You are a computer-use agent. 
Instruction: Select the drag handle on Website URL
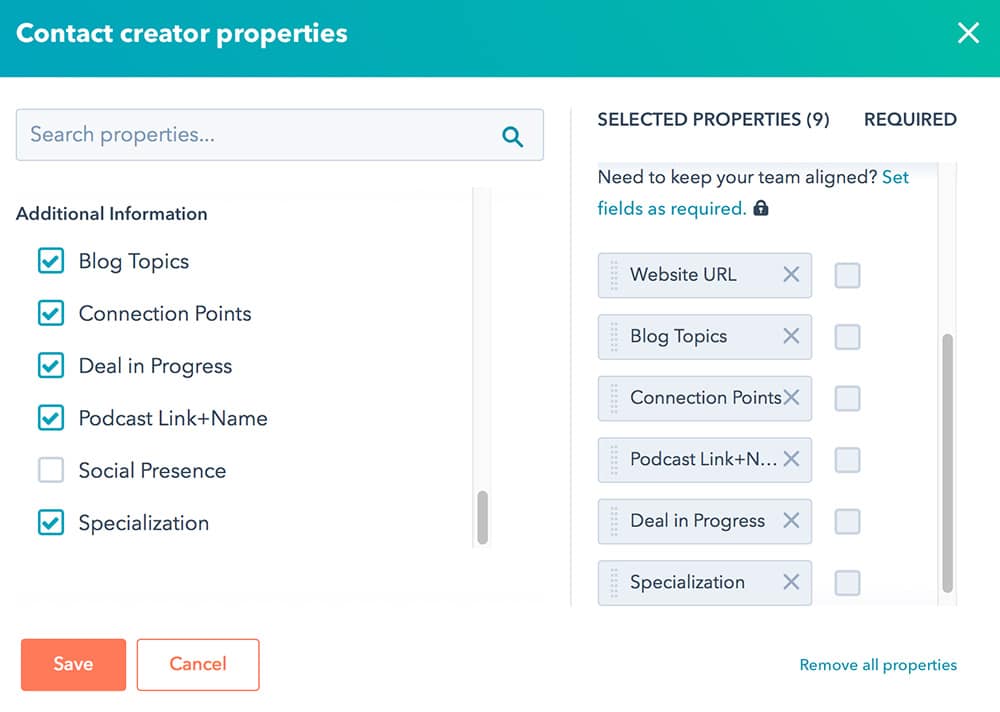pos(612,275)
